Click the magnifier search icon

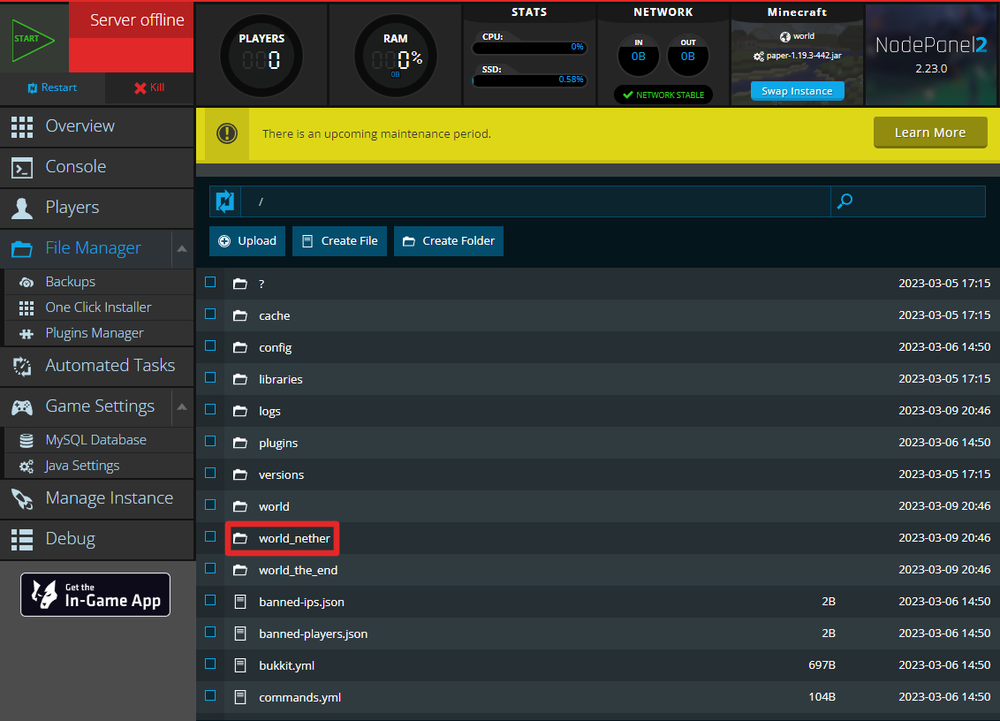[845, 201]
